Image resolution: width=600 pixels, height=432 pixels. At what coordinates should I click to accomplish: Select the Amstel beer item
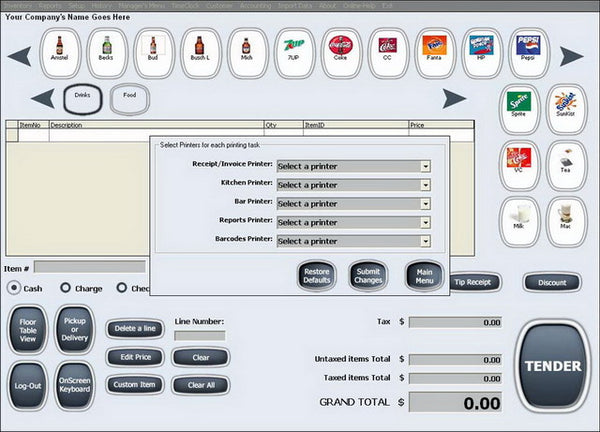(60, 53)
